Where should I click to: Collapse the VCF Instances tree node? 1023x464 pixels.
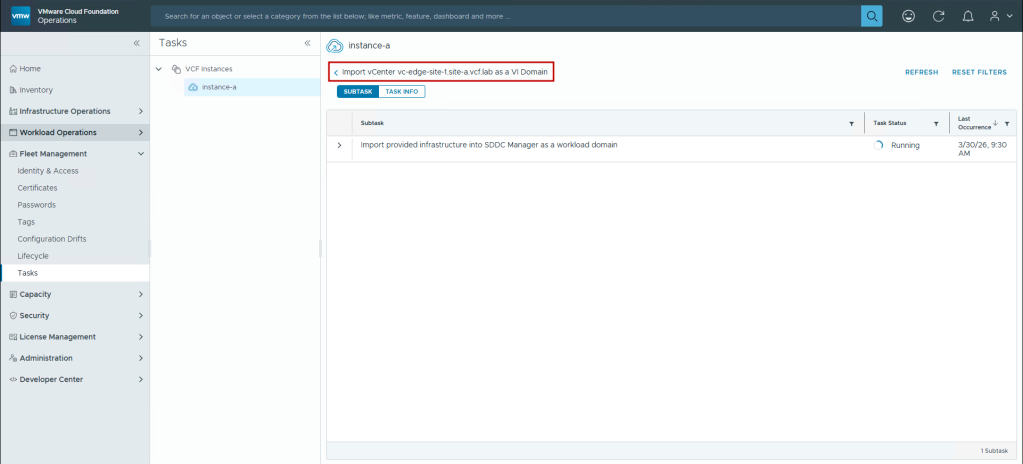159,69
